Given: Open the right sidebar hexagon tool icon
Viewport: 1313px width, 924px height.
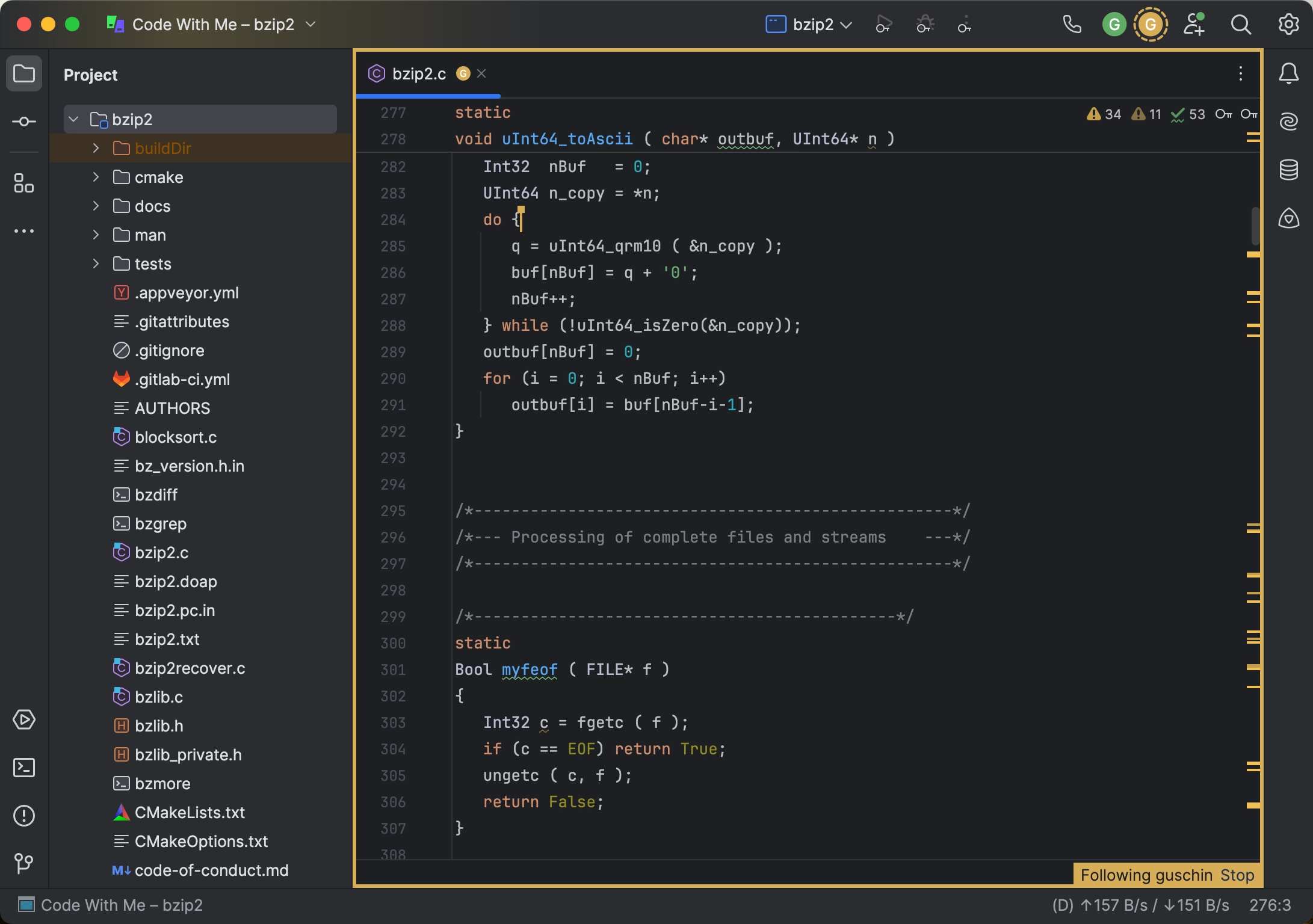Looking at the screenshot, I should 1288,218.
